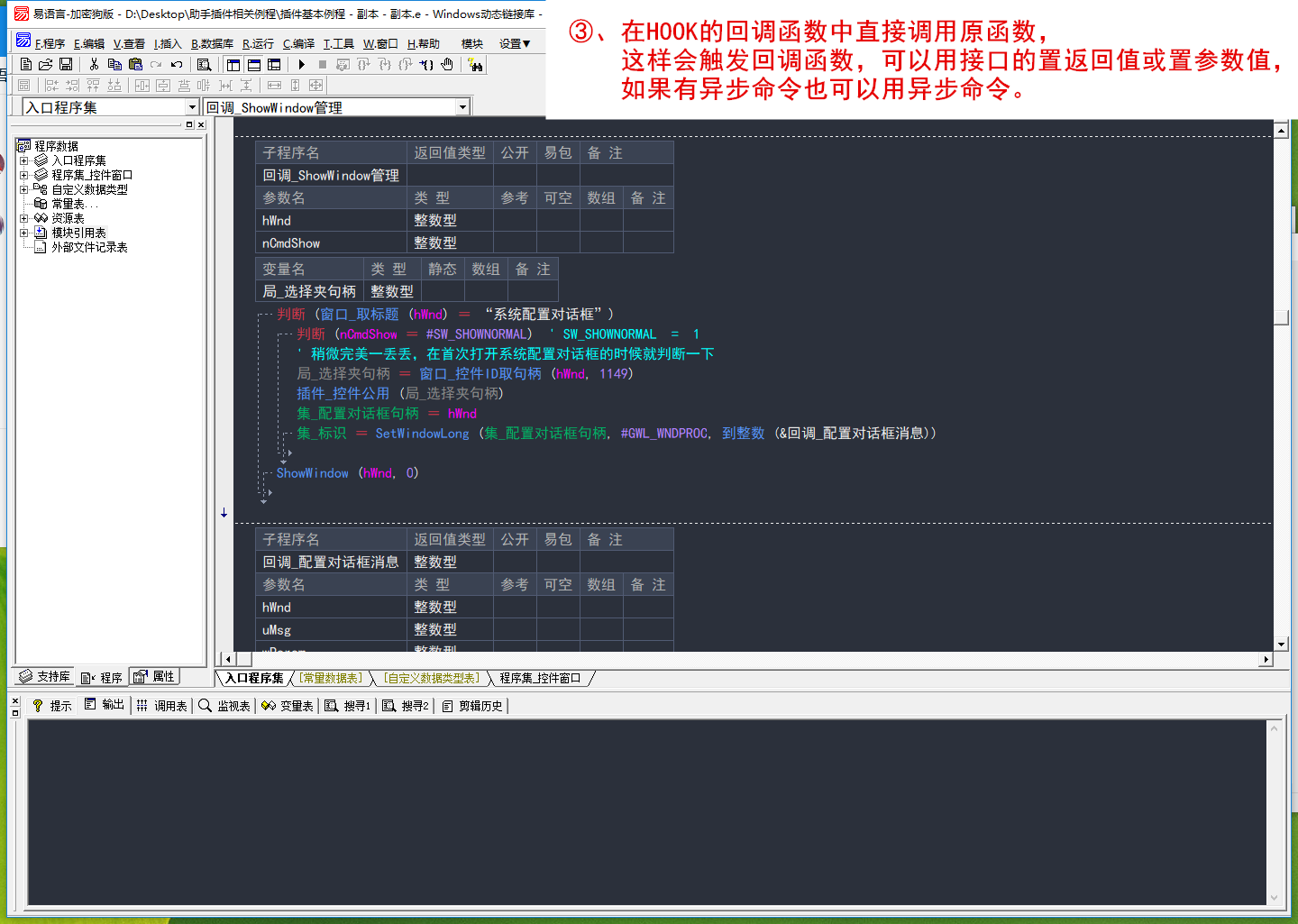Switch to the 程序集_控件窗口 tab
The width and height of the screenshot is (1298, 924).
point(540,678)
